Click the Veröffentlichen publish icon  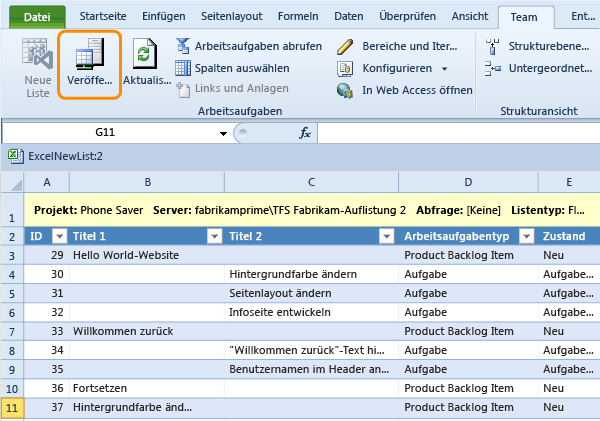(90, 54)
